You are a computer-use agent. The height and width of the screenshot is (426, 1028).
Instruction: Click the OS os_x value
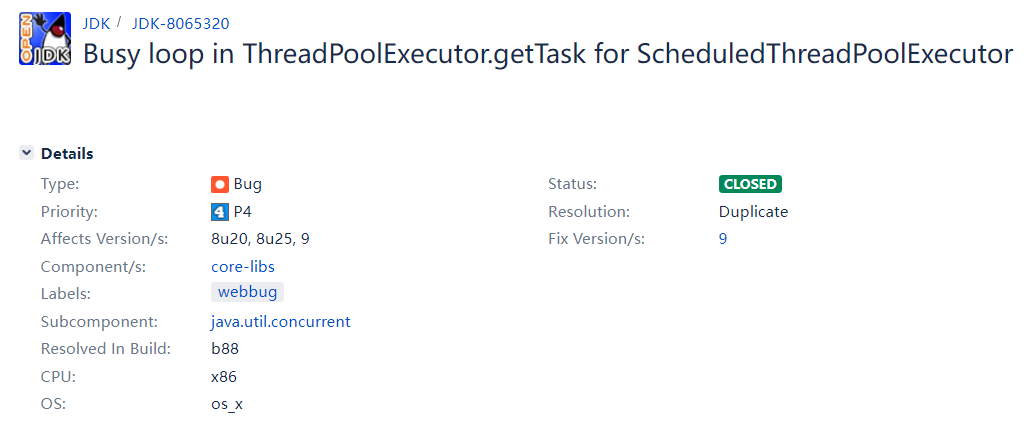pos(227,404)
